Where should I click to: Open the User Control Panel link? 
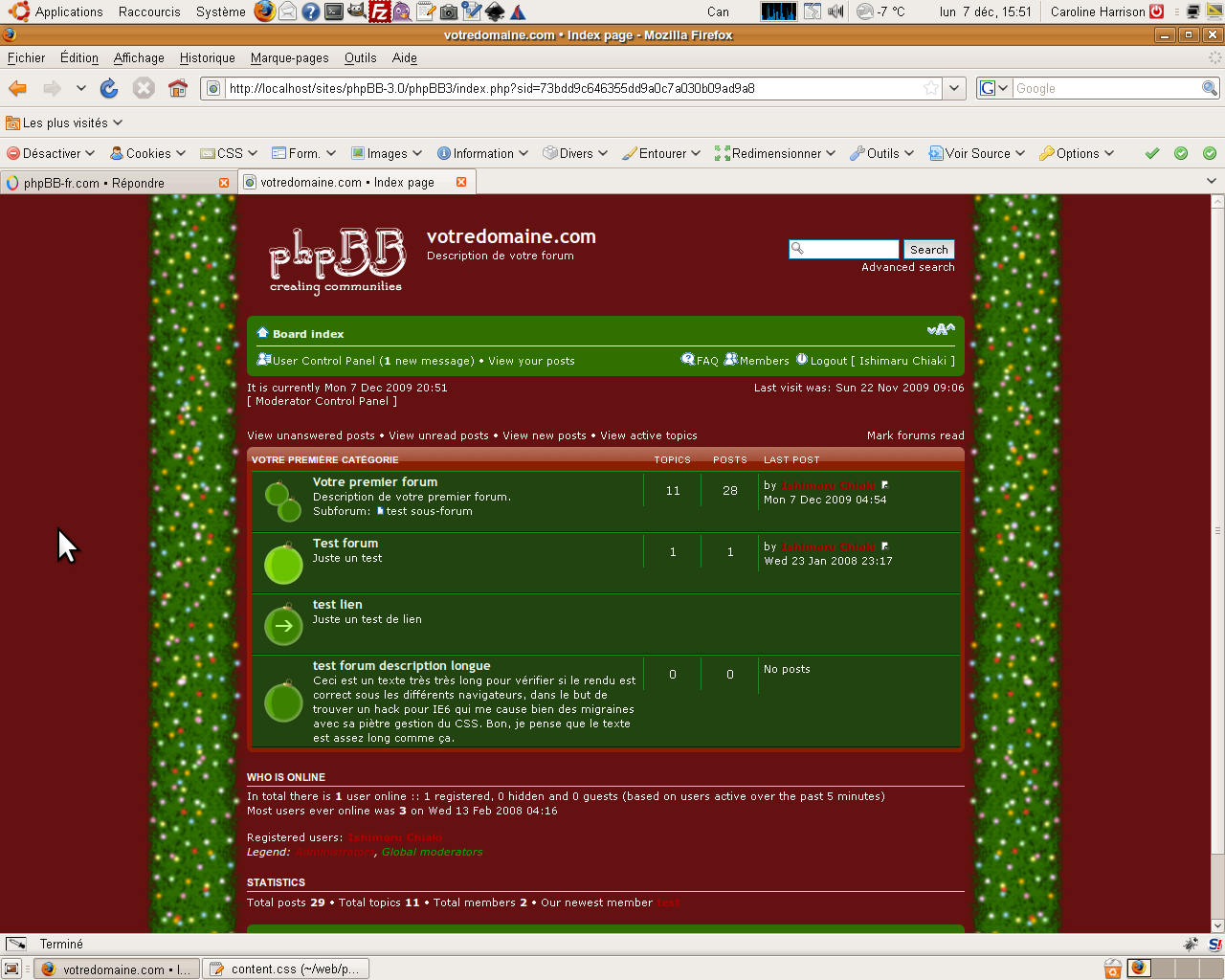(323, 361)
